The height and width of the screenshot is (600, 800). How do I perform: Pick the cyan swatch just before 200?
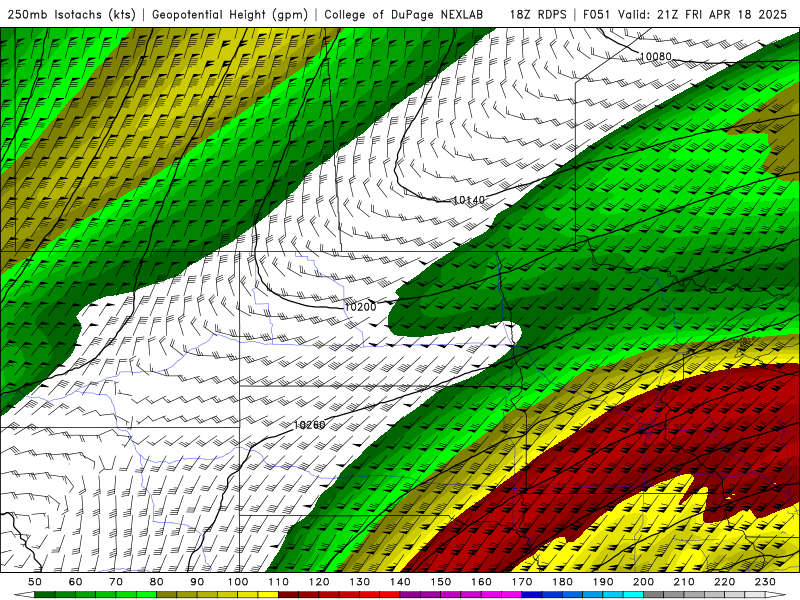coord(634,595)
